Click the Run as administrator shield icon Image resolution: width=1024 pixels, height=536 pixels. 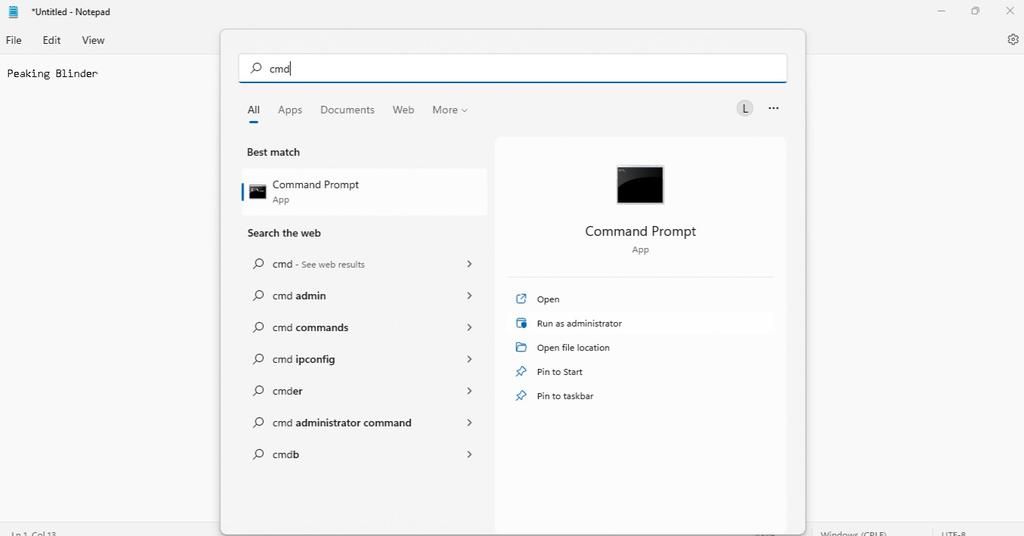[521, 323]
